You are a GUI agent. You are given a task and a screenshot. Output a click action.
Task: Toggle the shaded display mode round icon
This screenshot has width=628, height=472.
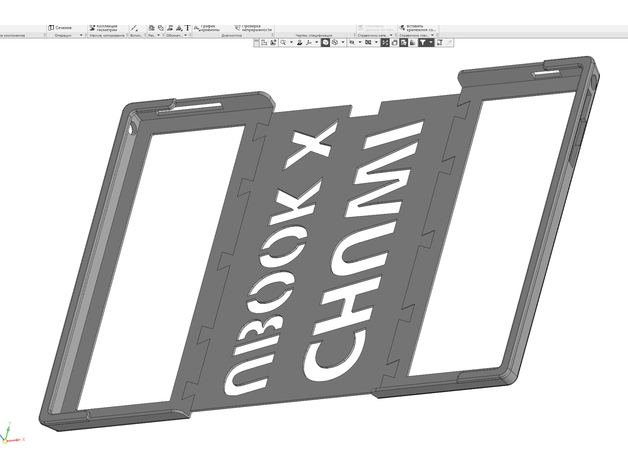[326, 44]
